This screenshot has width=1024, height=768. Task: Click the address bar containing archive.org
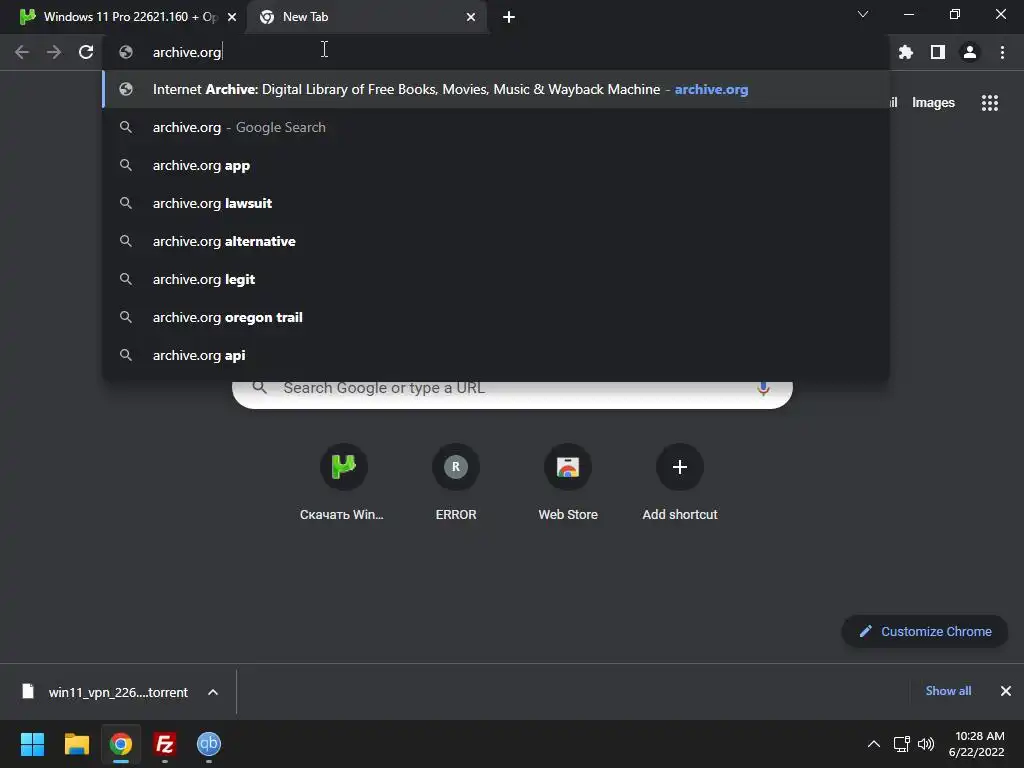tap(496, 52)
